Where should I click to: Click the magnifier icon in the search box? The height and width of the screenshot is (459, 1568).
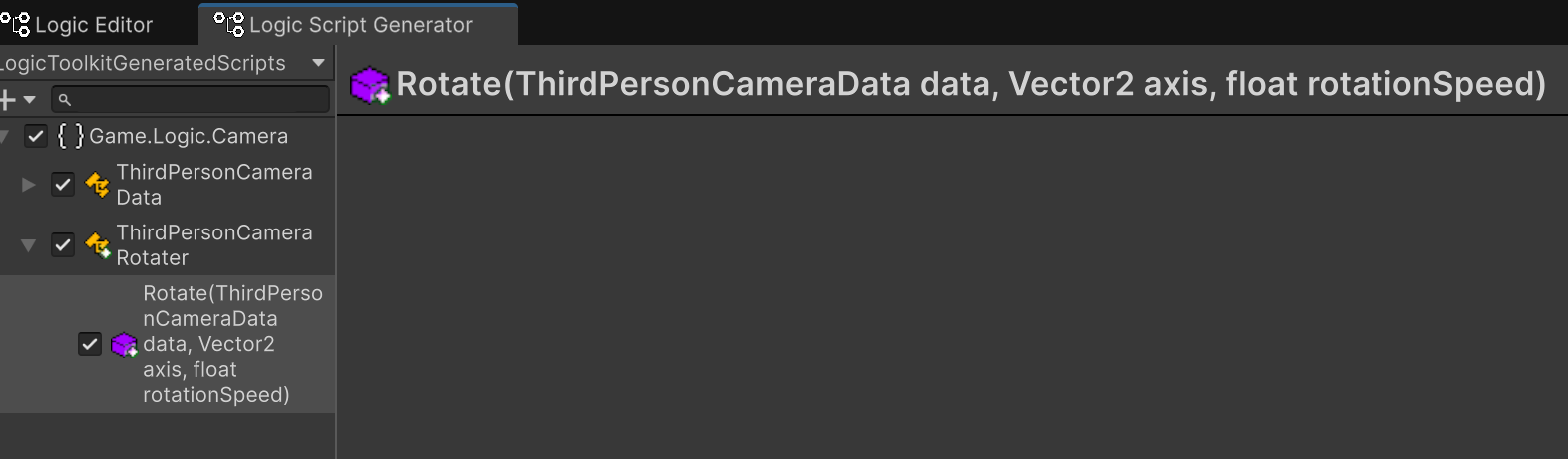pos(65,100)
